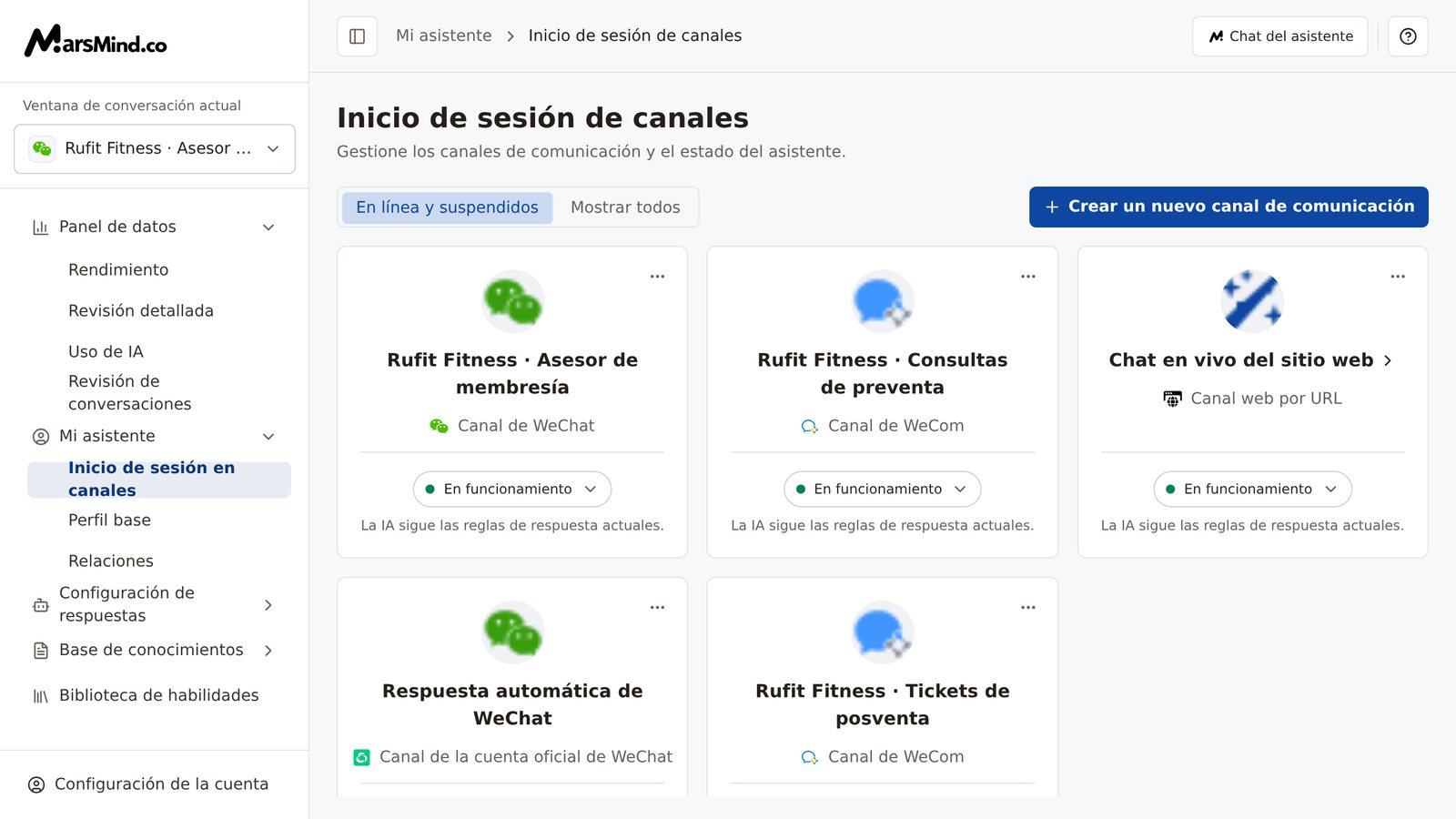The width and height of the screenshot is (1456, 819).
Task: Click the Ventana de conversación actual label
Action: tap(132, 106)
